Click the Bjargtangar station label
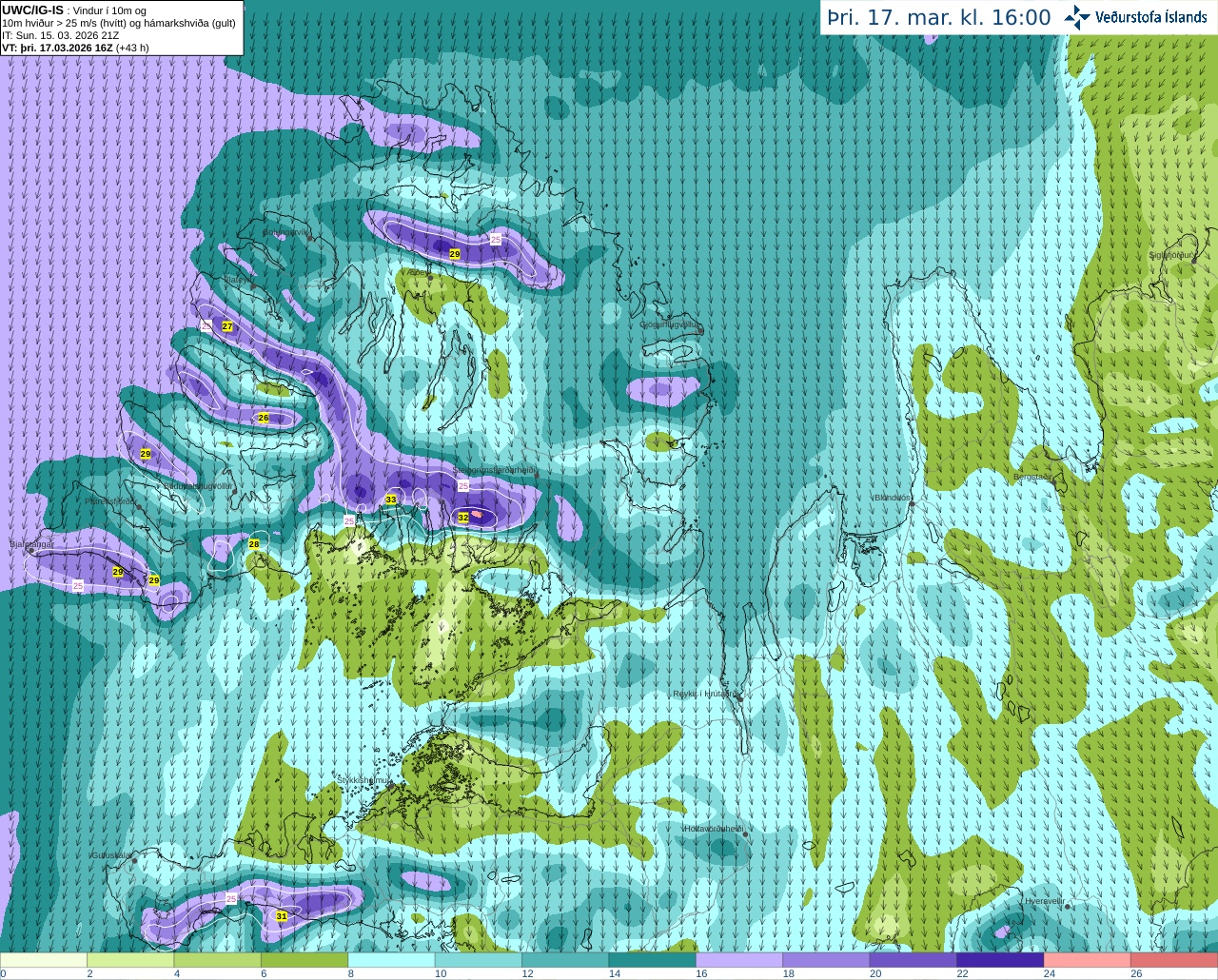Viewport: 1218px width, 980px height. [31, 544]
